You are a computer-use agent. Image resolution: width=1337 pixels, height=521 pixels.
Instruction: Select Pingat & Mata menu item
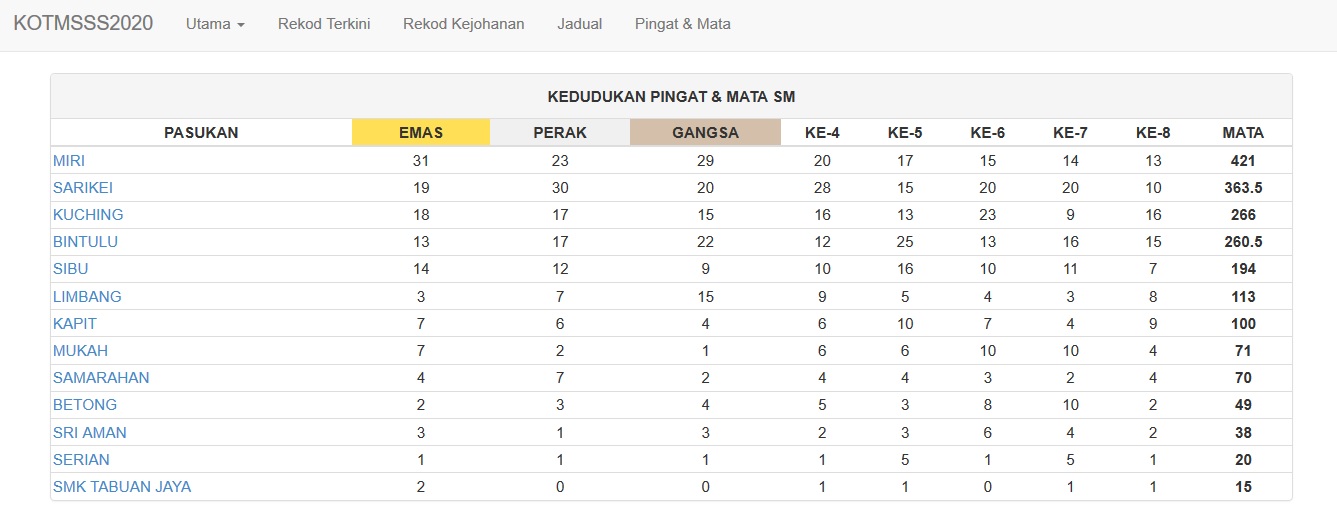pos(683,24)
